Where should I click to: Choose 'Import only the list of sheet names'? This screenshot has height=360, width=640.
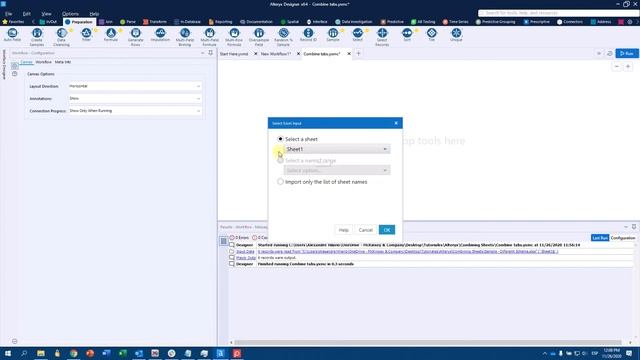280,182
